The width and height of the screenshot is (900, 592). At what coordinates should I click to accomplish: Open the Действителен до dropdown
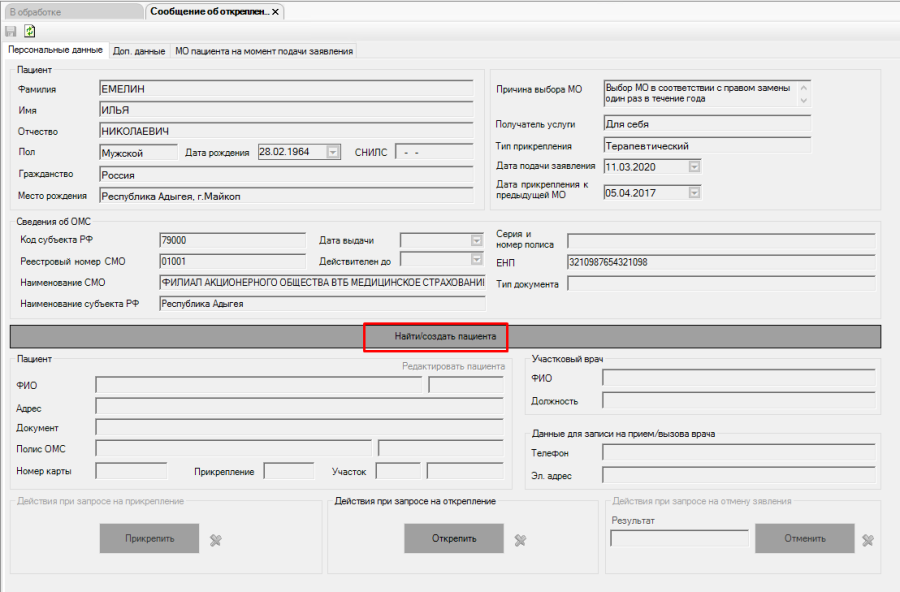coord(475,260)
